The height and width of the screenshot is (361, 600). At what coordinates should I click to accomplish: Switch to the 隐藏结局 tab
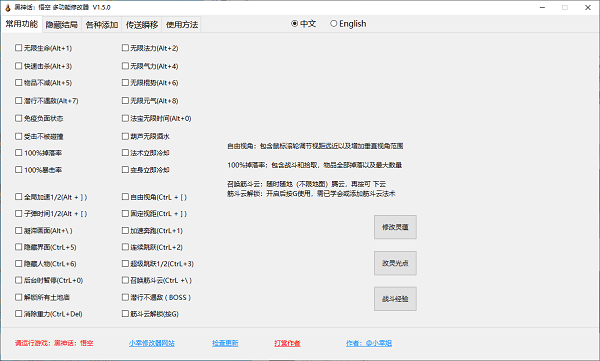point(62,25)
